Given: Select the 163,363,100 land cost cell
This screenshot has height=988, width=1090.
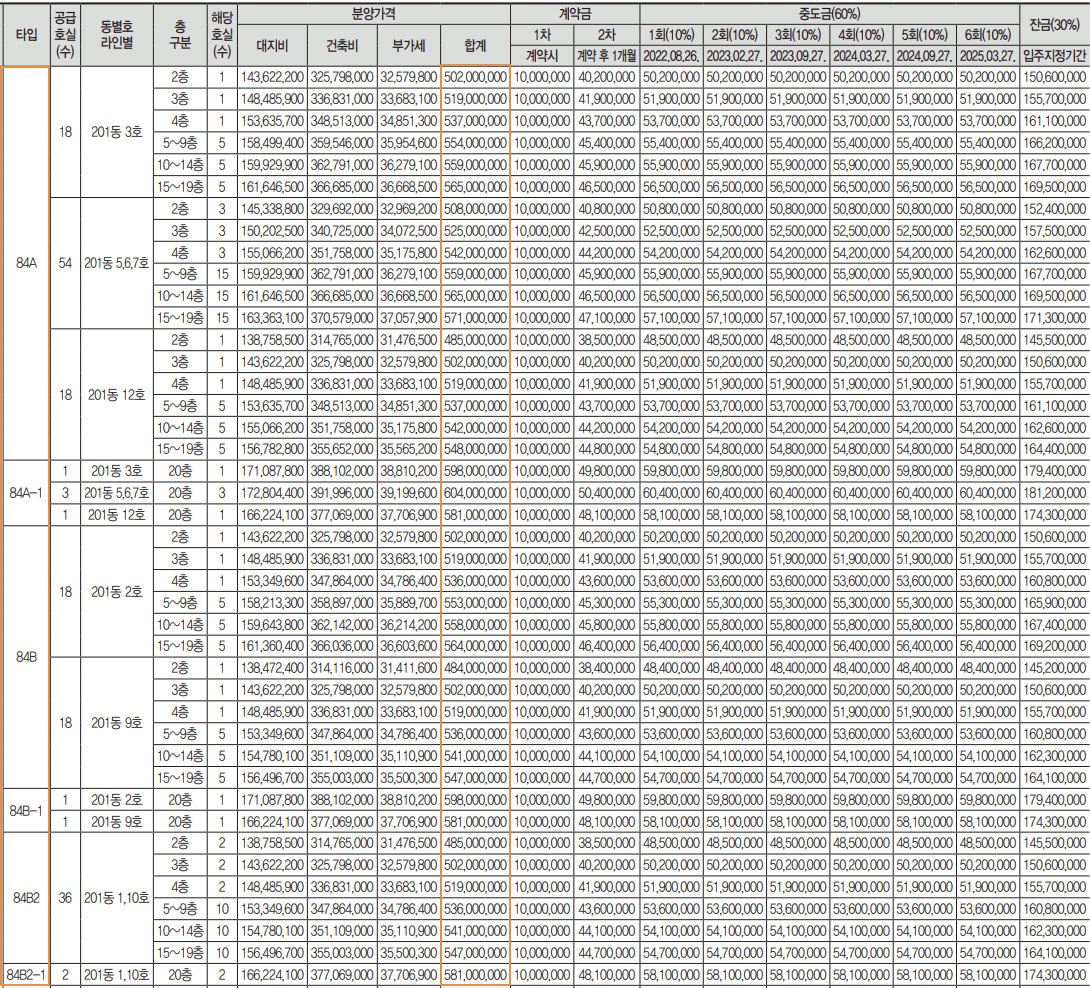Looking at the screenshot, I should [x=272, y=318].
